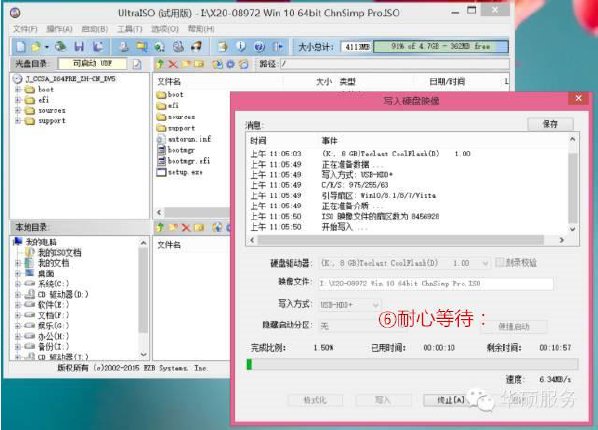
Task: Click the 91% of 4.7GB capacity bar
Action: pos(440,47)
